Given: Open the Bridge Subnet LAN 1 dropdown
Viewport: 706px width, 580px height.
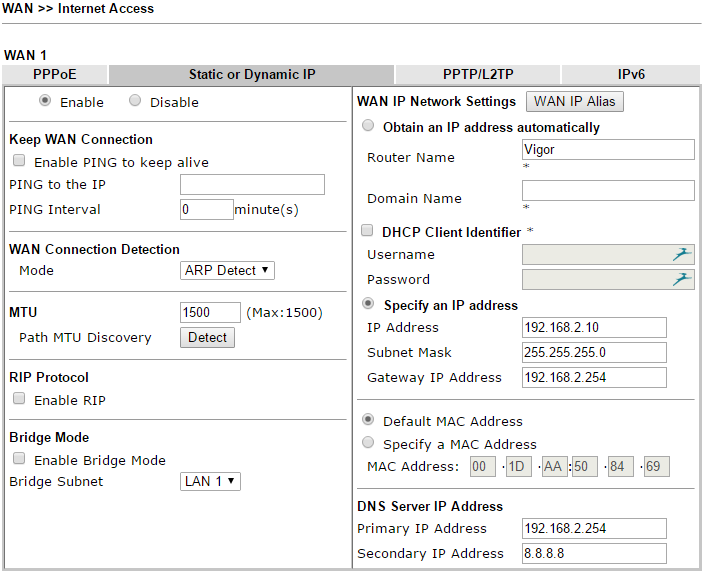Looking at the screenshot, I should pos(210,481).
